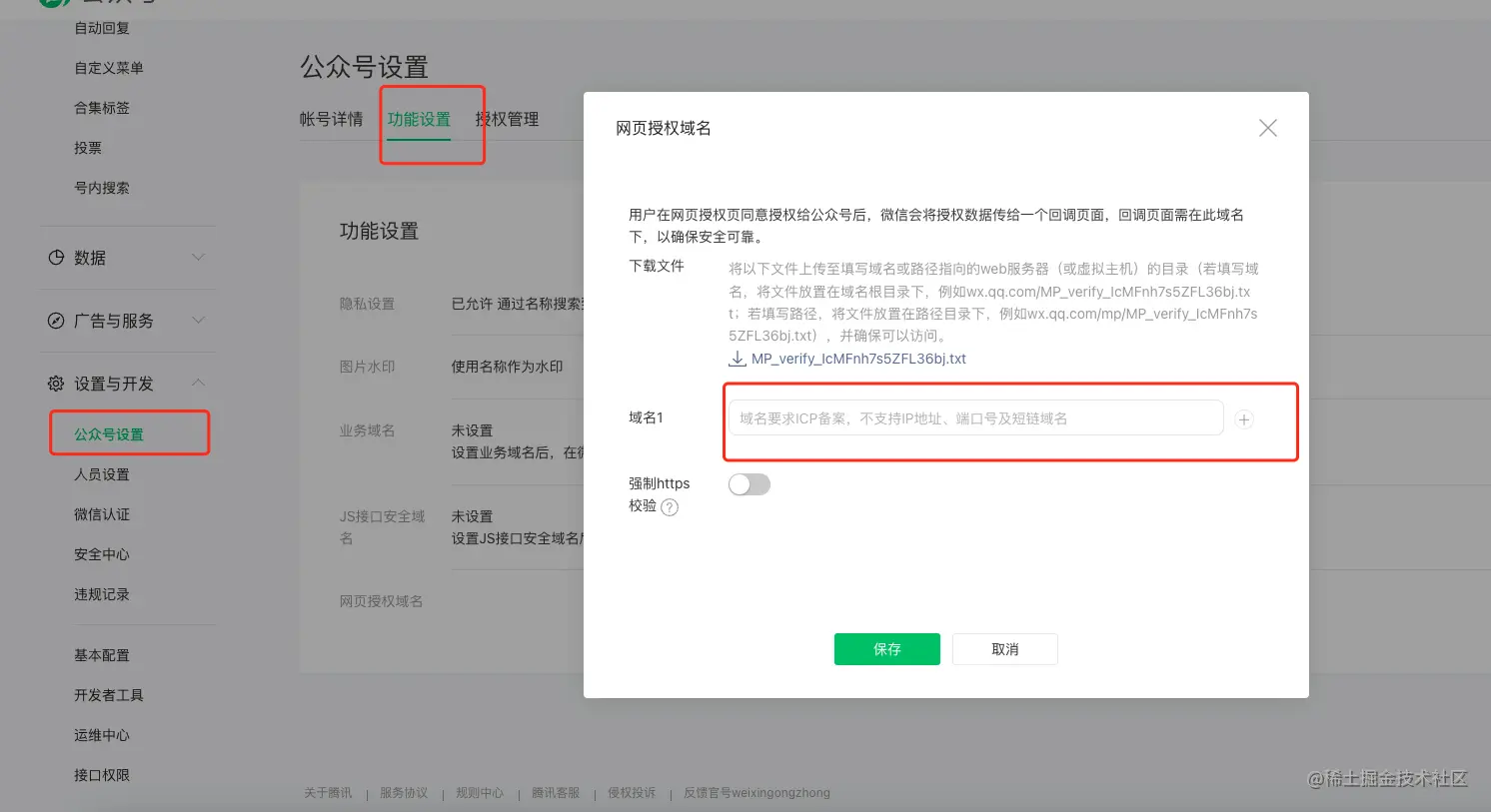Switch to the 功能设置 tab
The height and width of the screenshot is (812, 1491).
[419, 119]
